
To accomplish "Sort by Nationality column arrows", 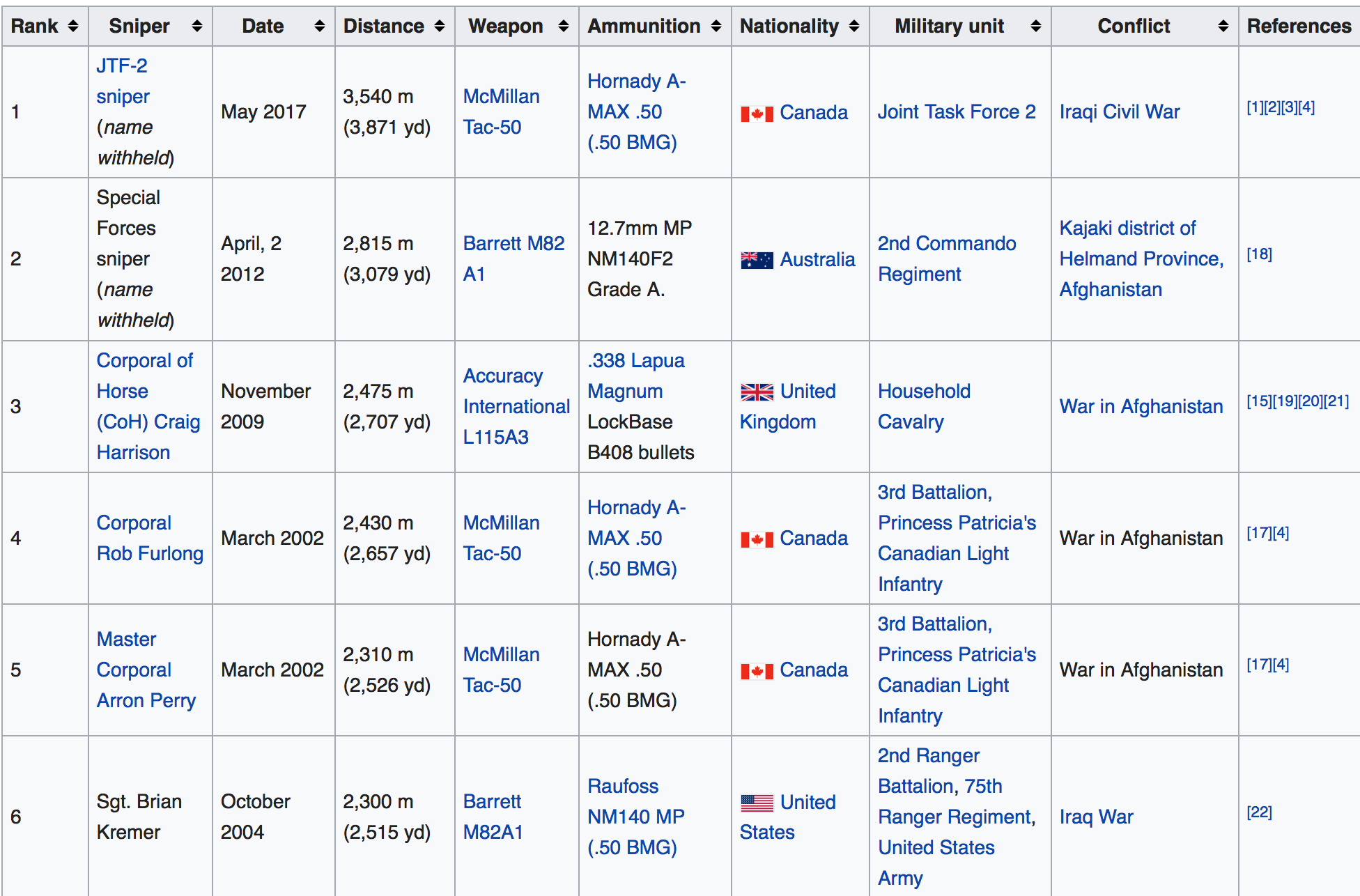I will tap(853, 26).
